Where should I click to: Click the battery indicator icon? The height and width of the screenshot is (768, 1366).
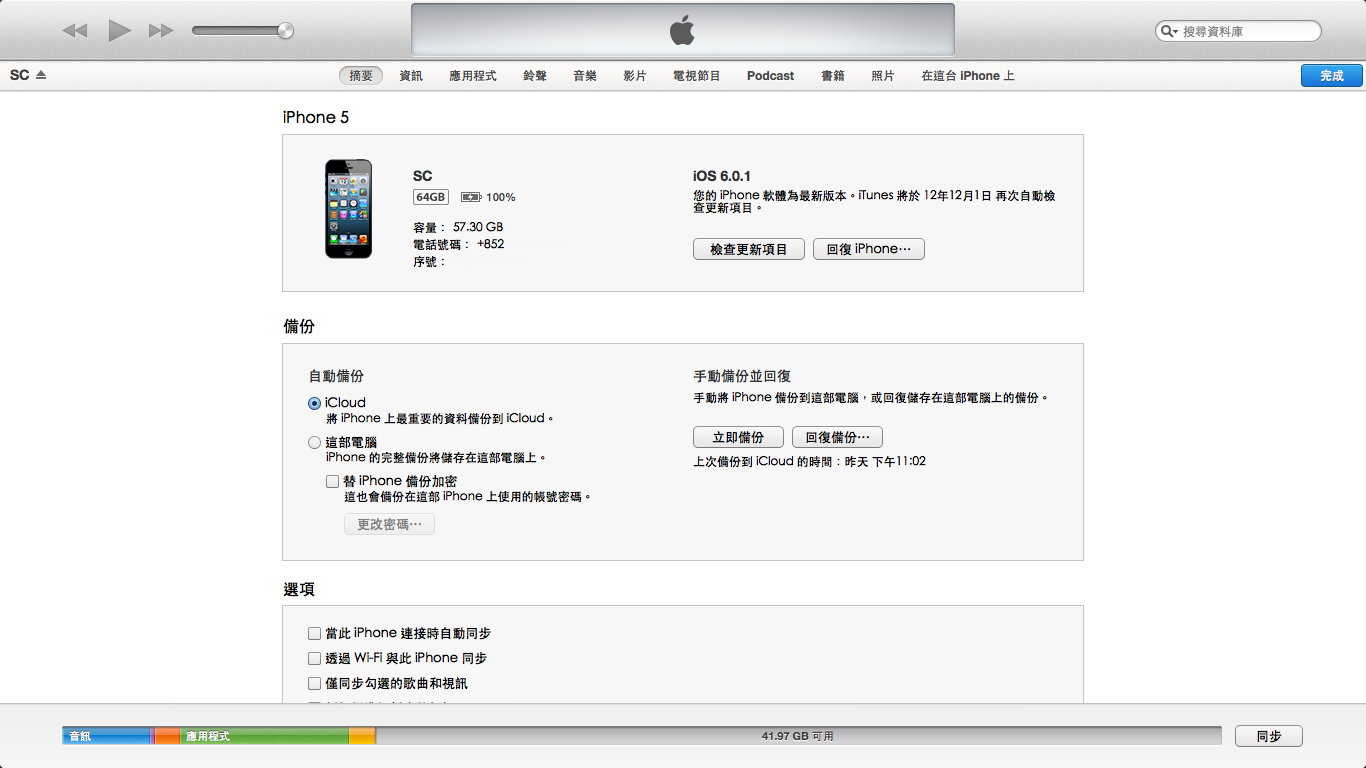coord(471,197)
